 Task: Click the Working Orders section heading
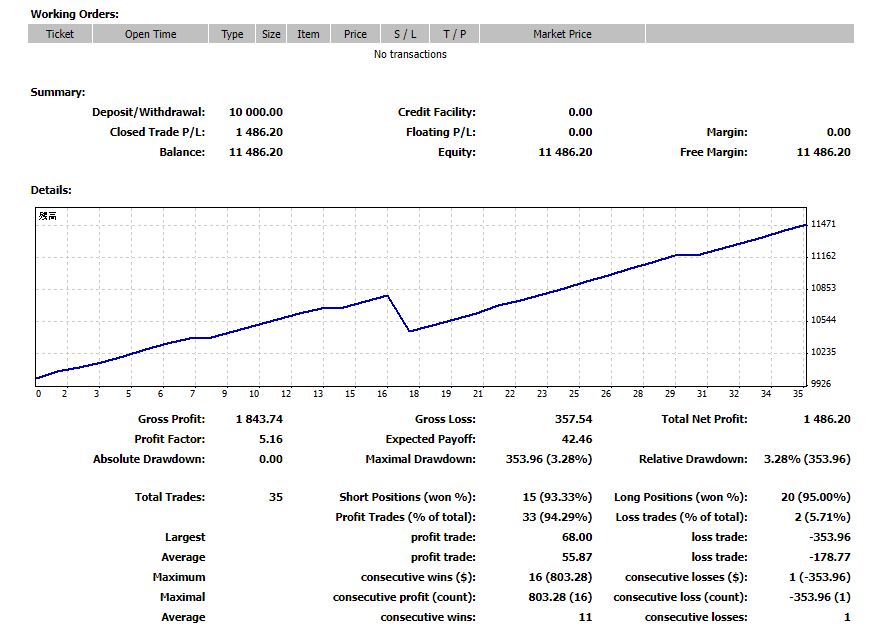(74, 14)
